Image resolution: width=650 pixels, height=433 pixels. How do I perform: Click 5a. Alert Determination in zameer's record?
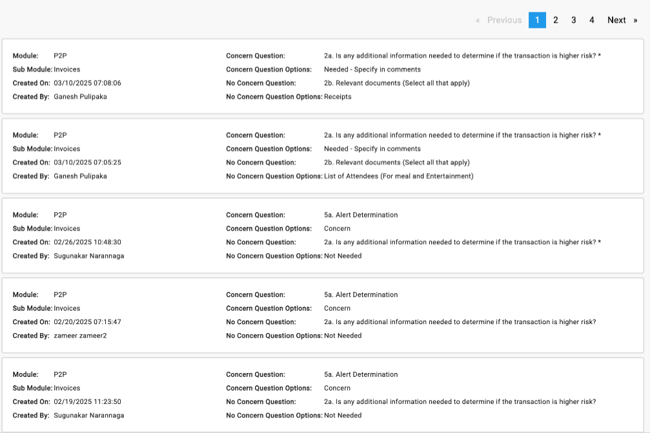tap(360, 295)
